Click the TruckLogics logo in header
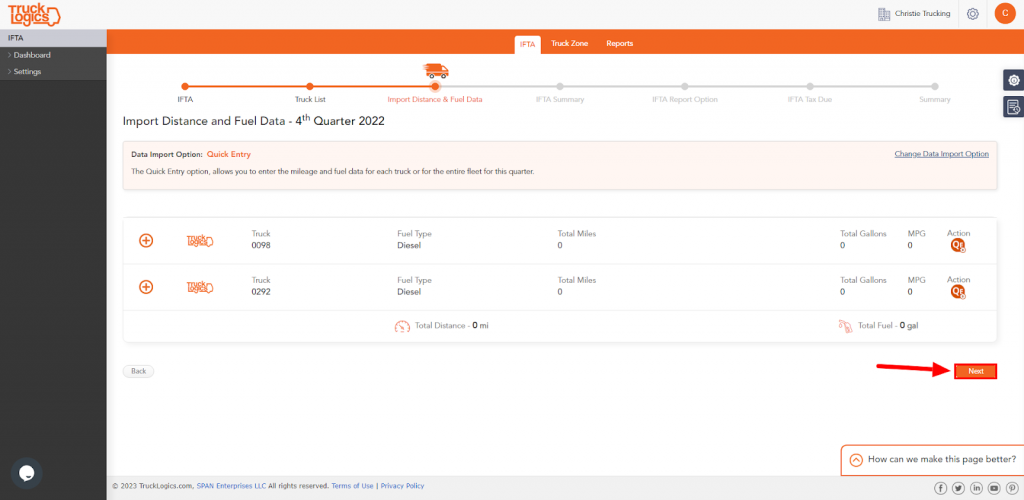 (34, 14)
